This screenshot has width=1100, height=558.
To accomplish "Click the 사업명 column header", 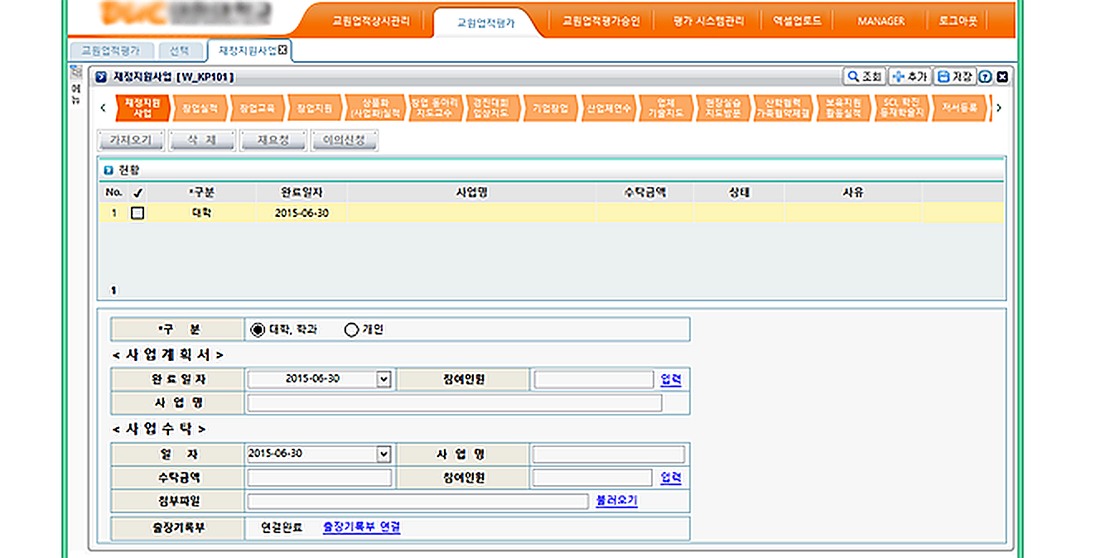I will 471,192.
